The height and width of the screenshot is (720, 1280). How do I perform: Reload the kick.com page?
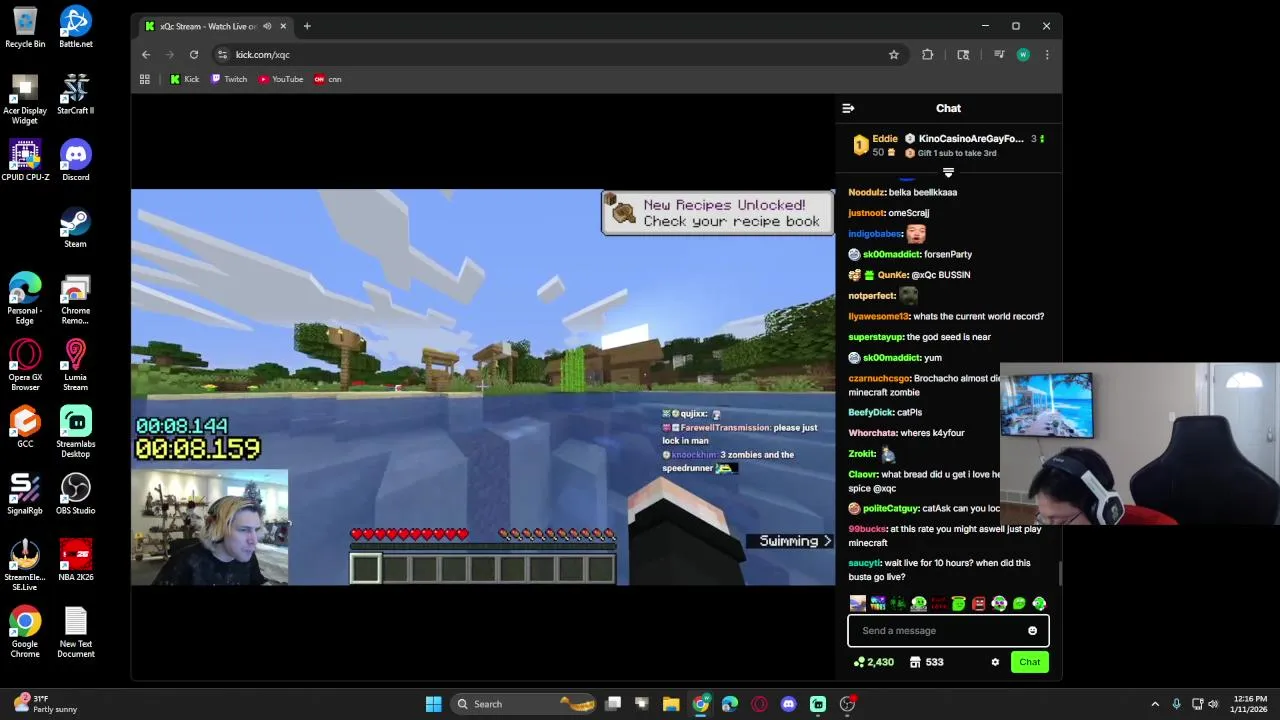tap(194, 55)
